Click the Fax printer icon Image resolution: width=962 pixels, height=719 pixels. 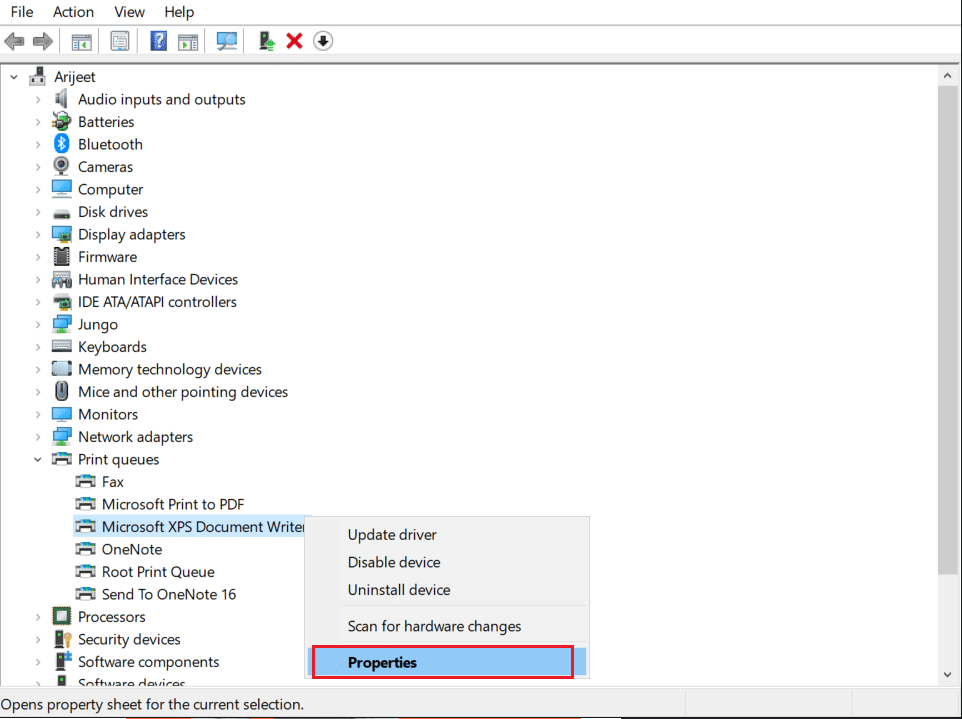coord(85,482)
